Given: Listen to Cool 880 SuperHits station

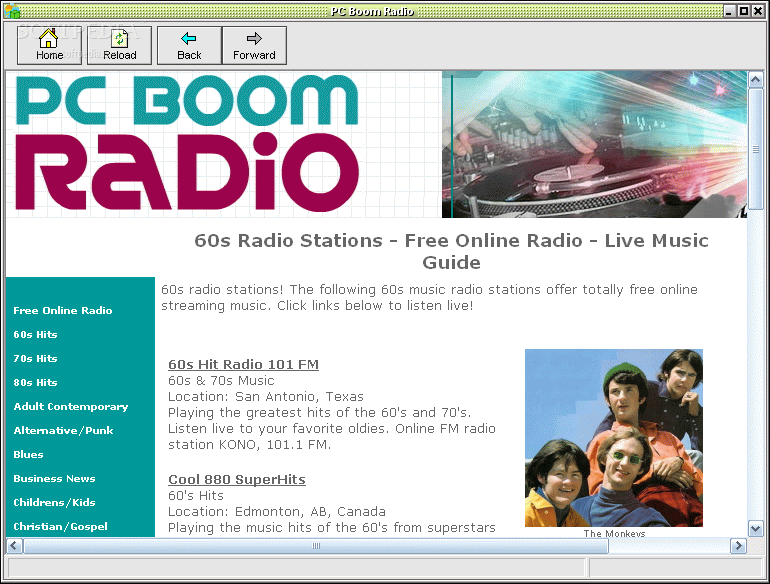Looking at the screenshot, I should tap(237, 479).
